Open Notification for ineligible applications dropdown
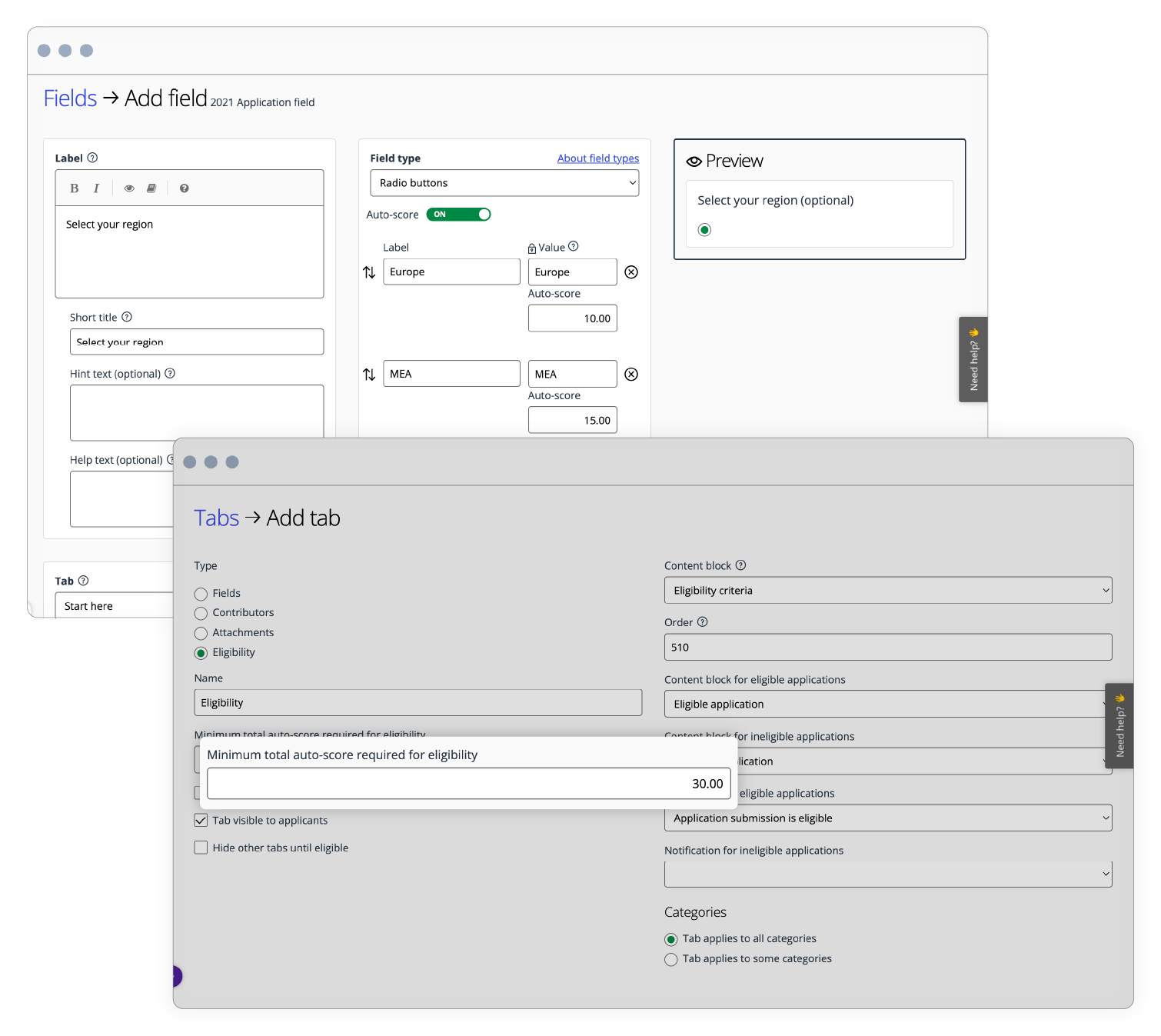The height and width of the screenshot is (1036, 1161). click(887, 874)
